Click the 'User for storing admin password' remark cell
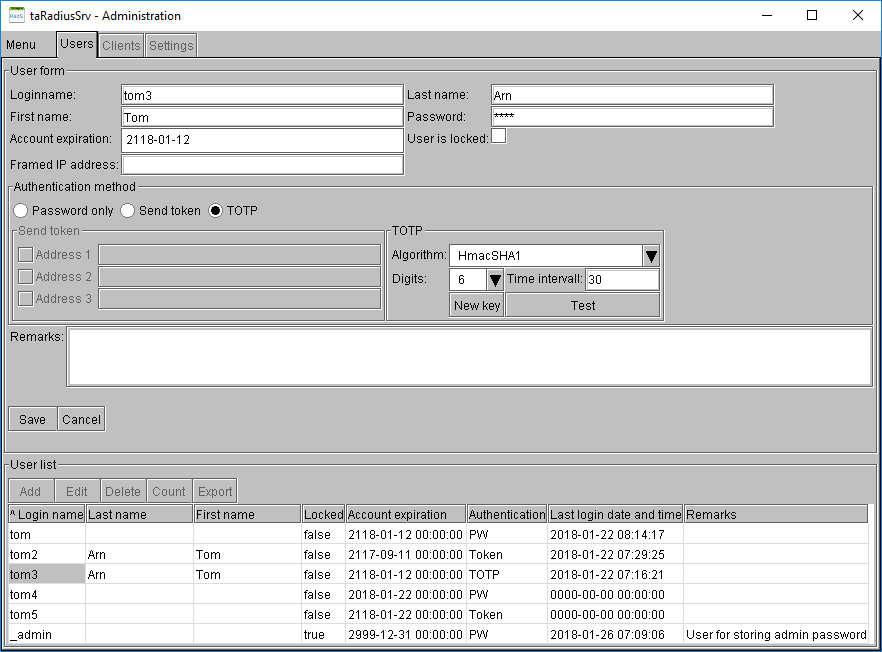Viewport: 882px width, 652px height. [776, 635]
